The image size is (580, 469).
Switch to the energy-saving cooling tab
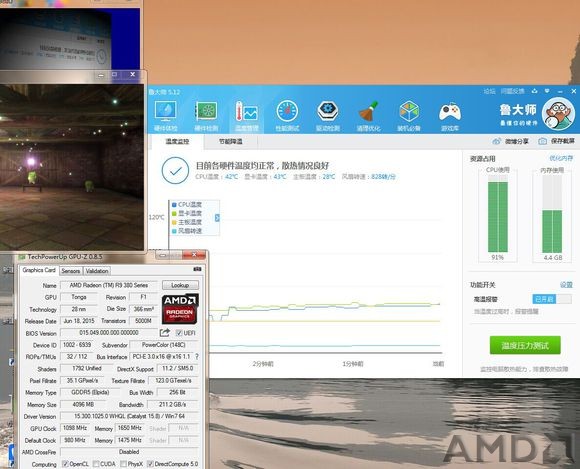click(x=230, y=141)
